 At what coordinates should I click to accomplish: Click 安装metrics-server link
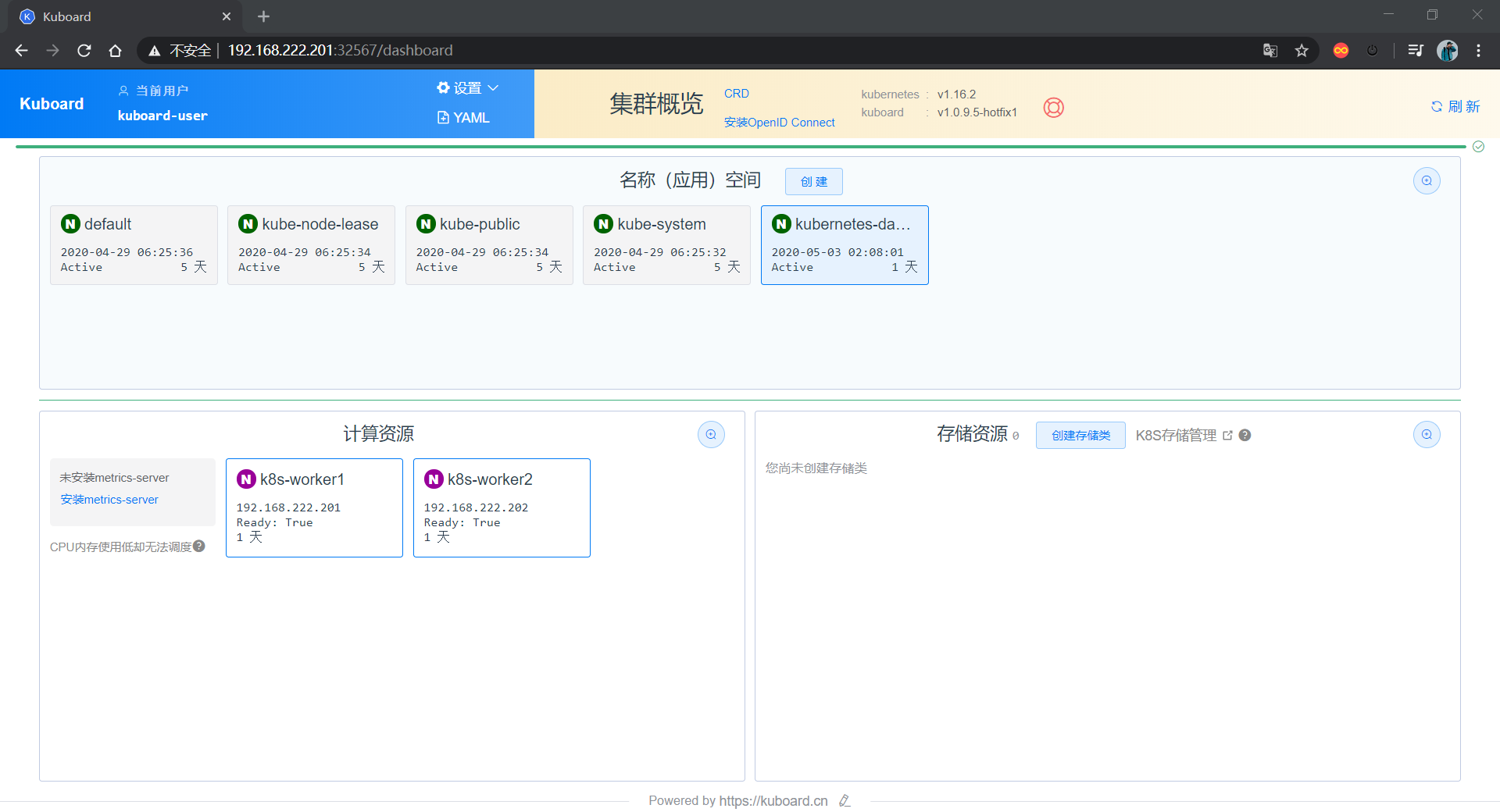[x=109, y=500]
